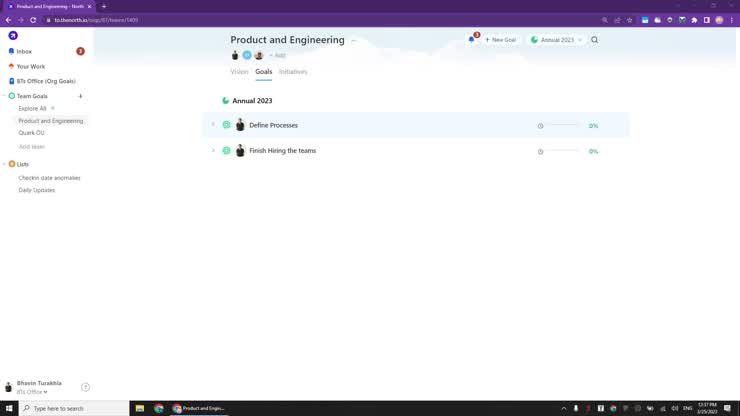Screen dimensions: 740x416
Task: Click the Define Processes goal status icon
Action: pos(226,125)
